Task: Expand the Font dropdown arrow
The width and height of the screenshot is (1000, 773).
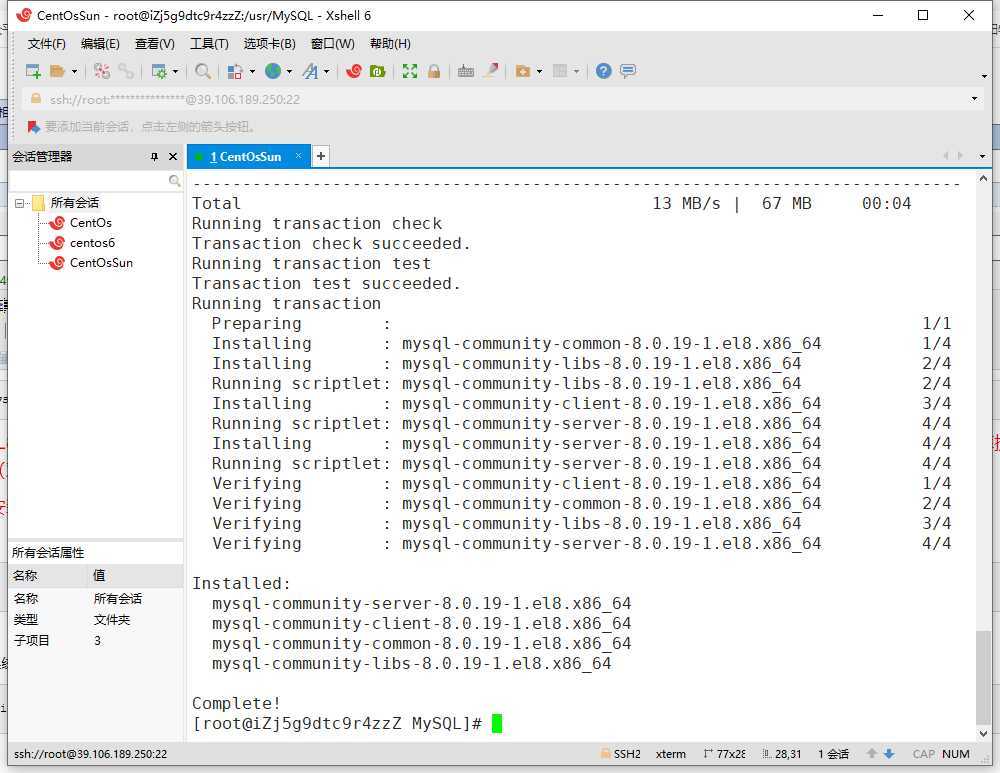Action: 327,71
